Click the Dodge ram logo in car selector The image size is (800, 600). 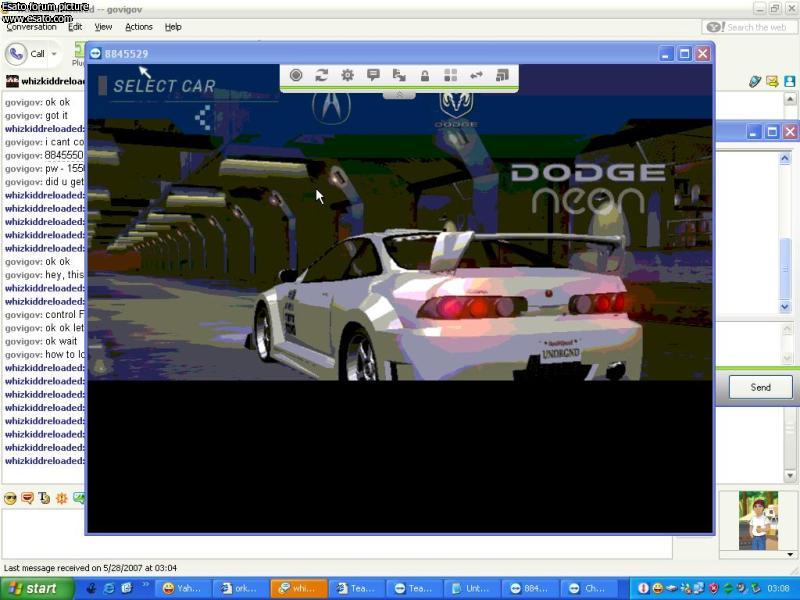tap(456, 108)
